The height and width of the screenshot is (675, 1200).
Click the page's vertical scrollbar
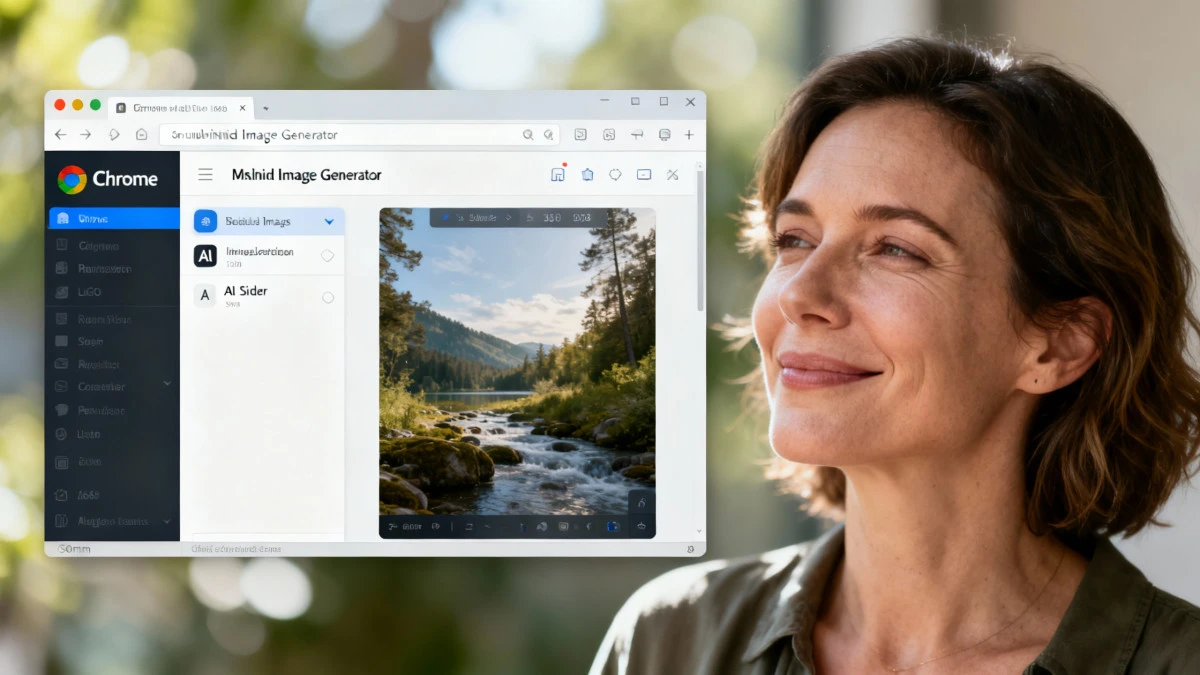tap(699, 240)
